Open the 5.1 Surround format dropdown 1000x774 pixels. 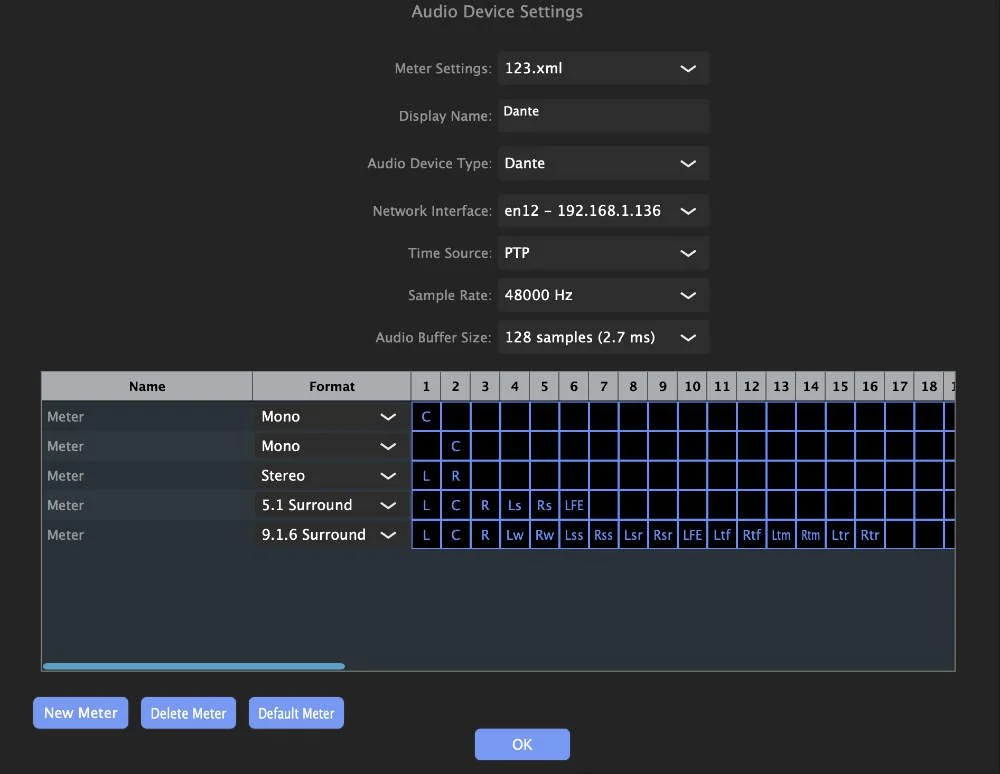click(330, 505)
